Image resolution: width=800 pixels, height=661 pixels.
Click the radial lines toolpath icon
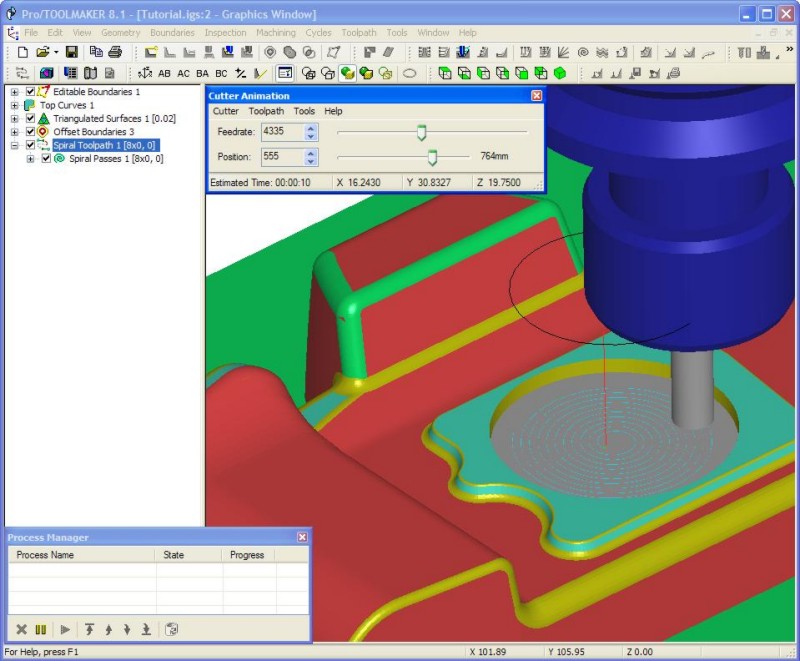pyautogui.click(x=563, y=52)
